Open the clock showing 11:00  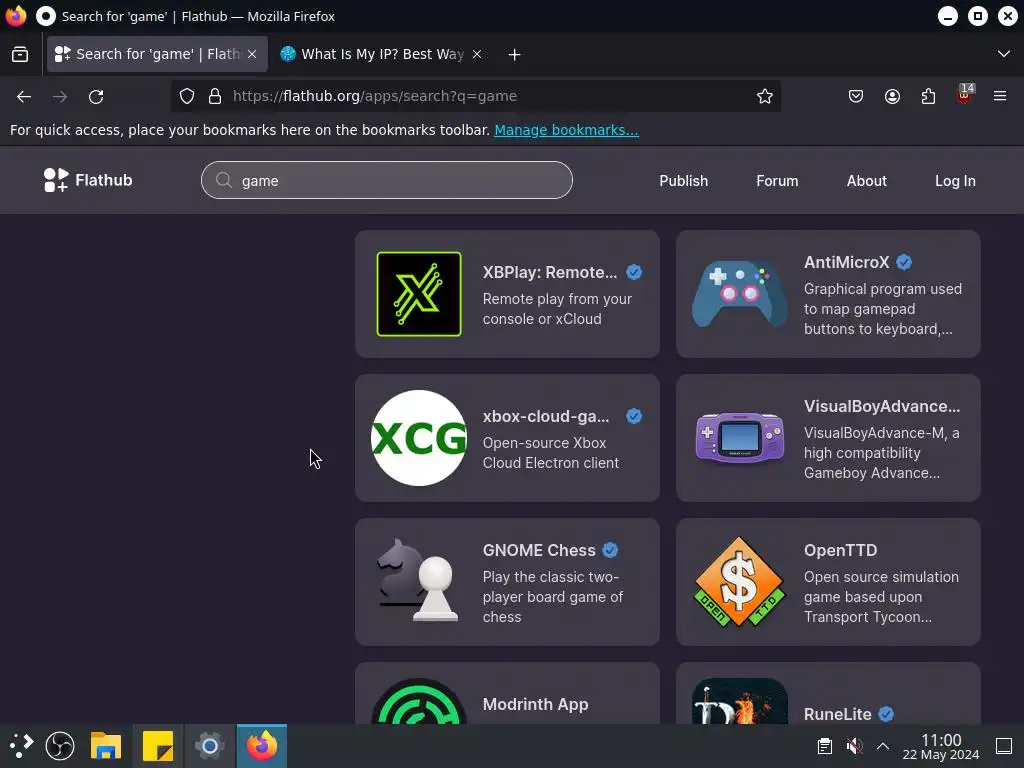[941, 746]
